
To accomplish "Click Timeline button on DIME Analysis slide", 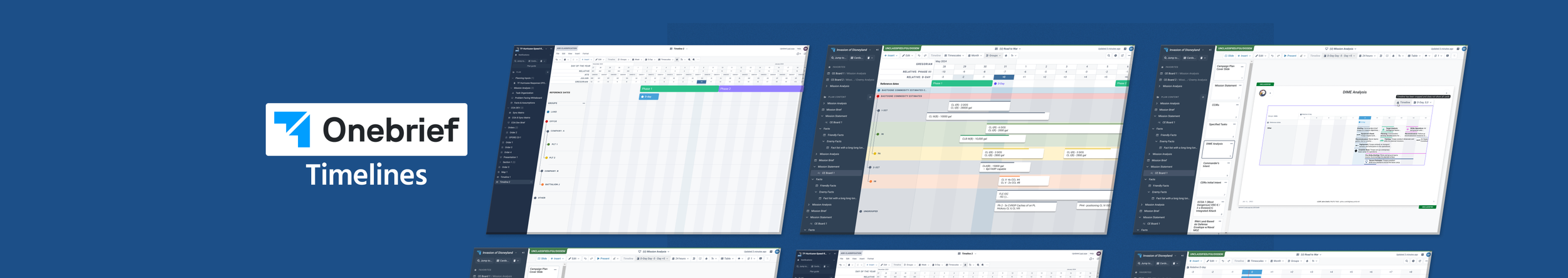I will point(1404,102).
